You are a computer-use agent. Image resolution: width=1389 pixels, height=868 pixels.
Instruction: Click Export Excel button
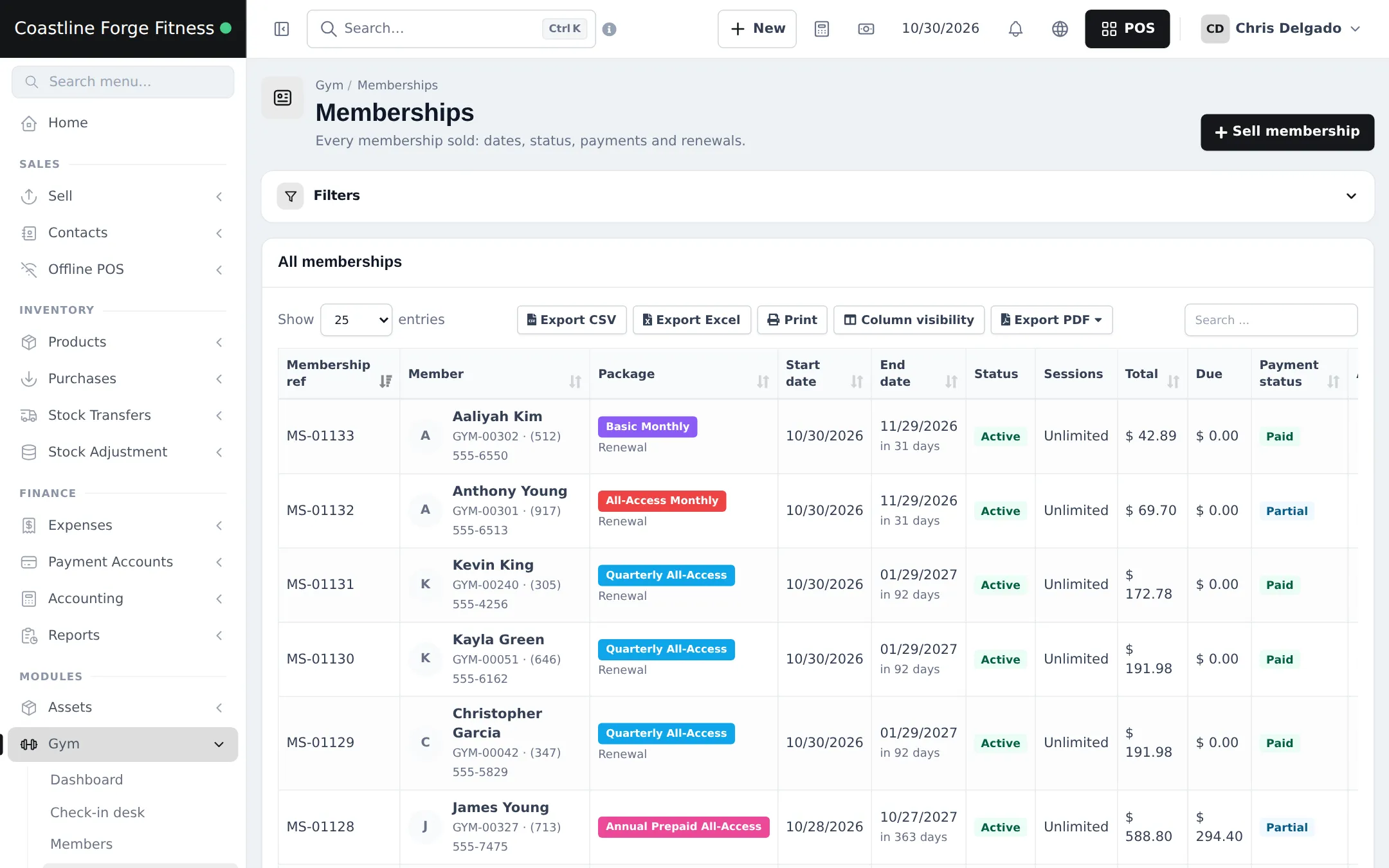click(692, 320)
